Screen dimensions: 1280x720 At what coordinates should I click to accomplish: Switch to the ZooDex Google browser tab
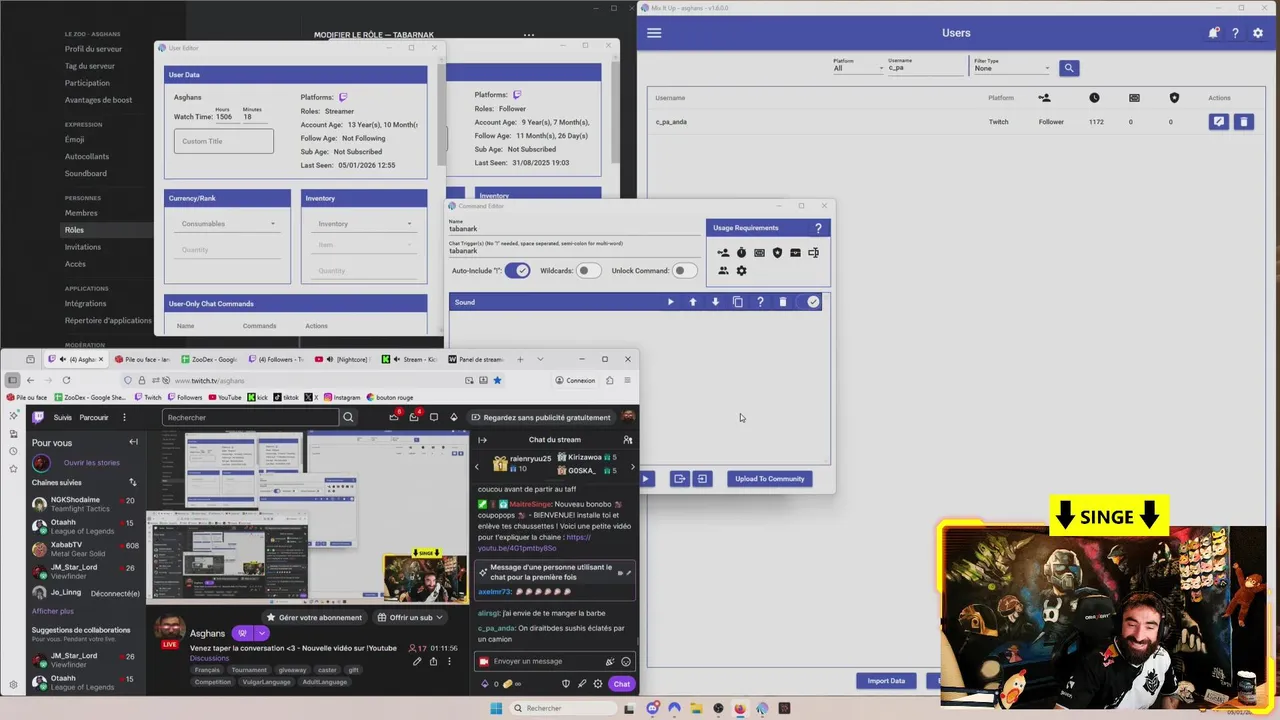pos(210,359)
